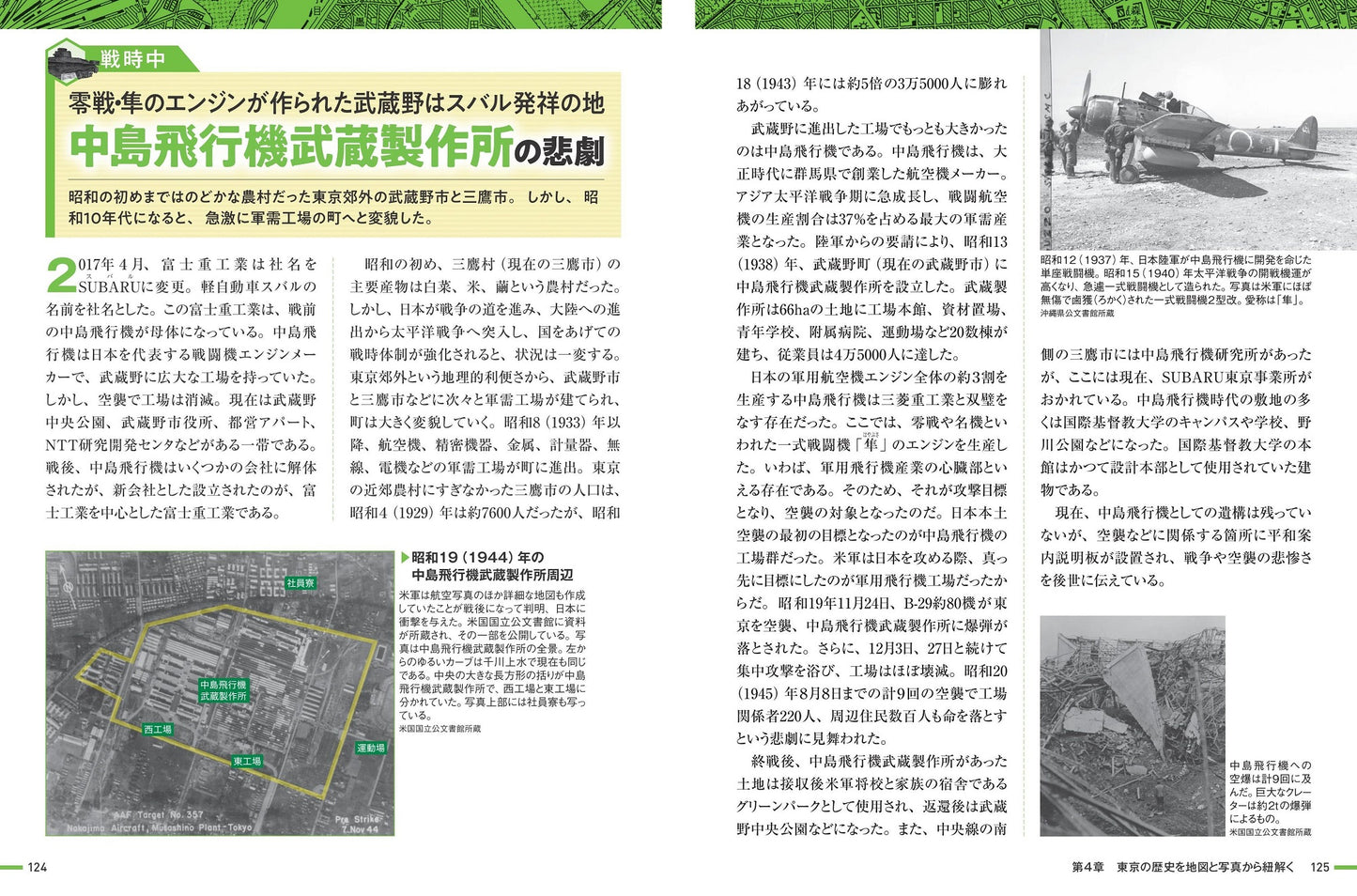Click the 西工場 marker on the map
The height and width of the screenshot is (896, 1357).
[x=157, y=729]
